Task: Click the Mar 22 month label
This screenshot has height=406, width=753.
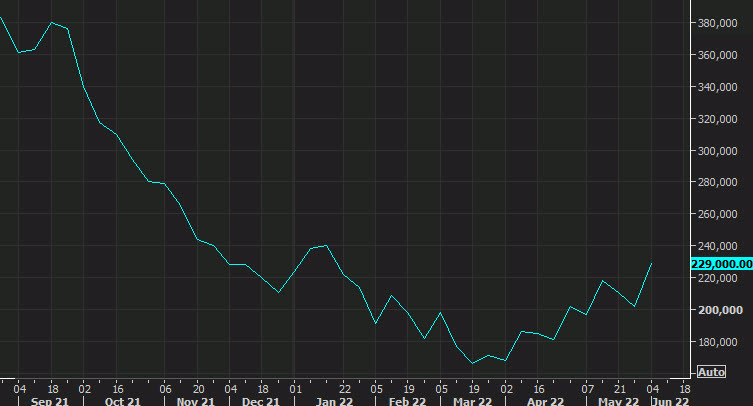Action: click(473, 401)
